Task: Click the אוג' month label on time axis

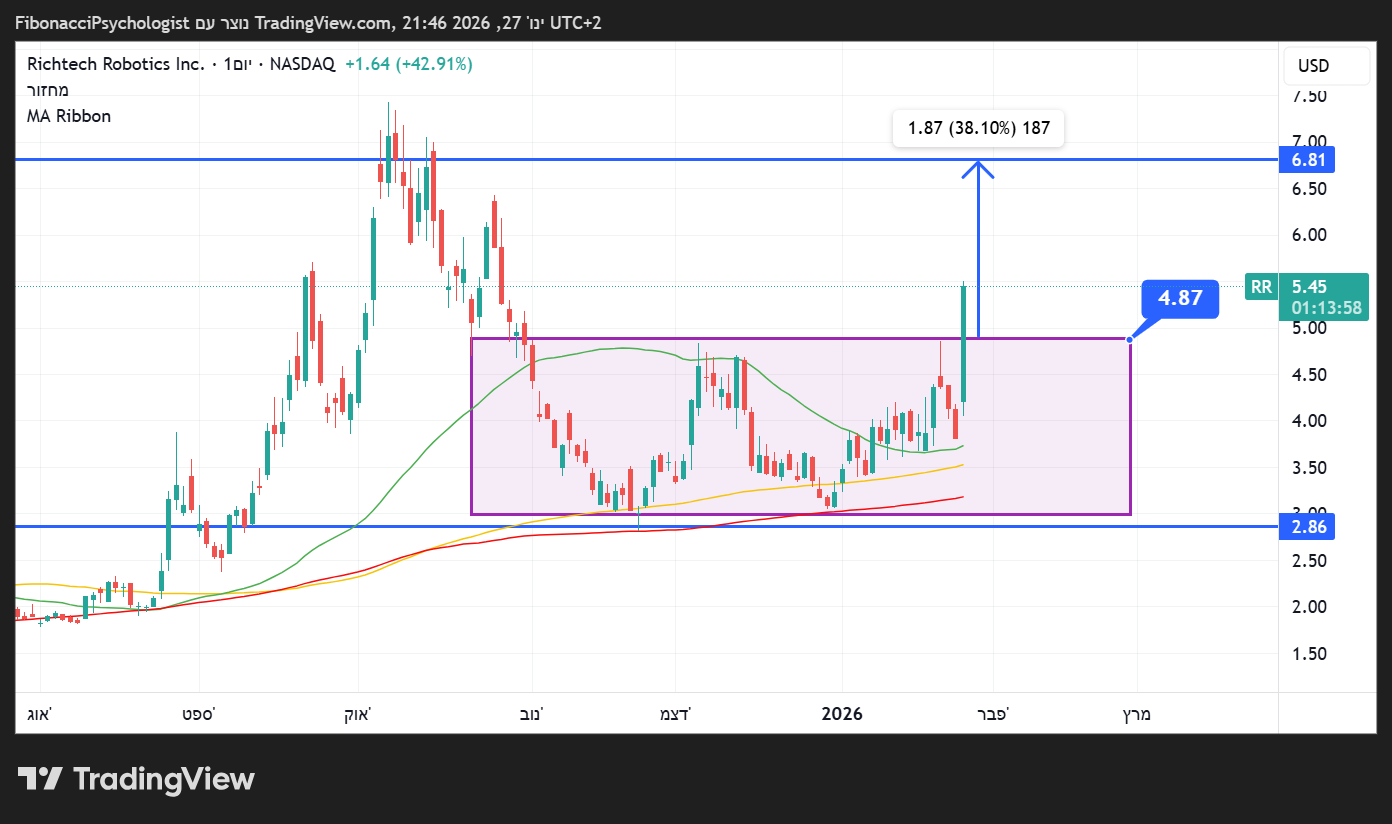Action: 40,714
